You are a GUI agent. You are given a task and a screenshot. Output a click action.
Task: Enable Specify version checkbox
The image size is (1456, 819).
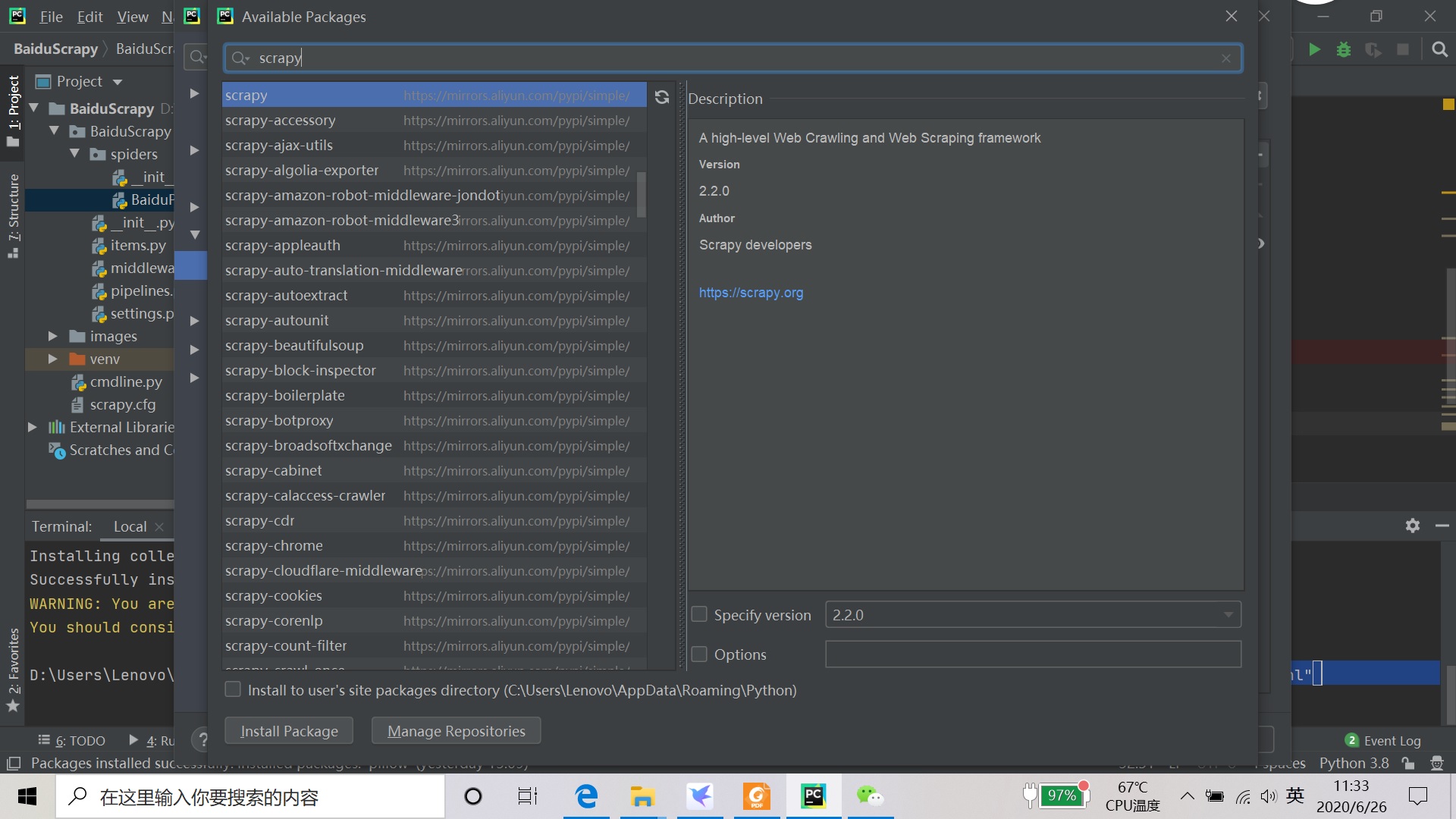699,614
